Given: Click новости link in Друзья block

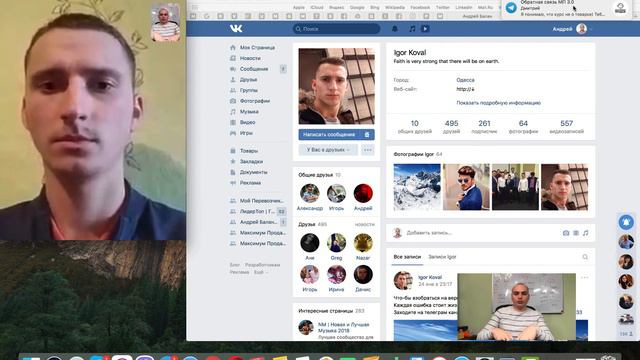Looking at the screenshot, I should (364, 224).
